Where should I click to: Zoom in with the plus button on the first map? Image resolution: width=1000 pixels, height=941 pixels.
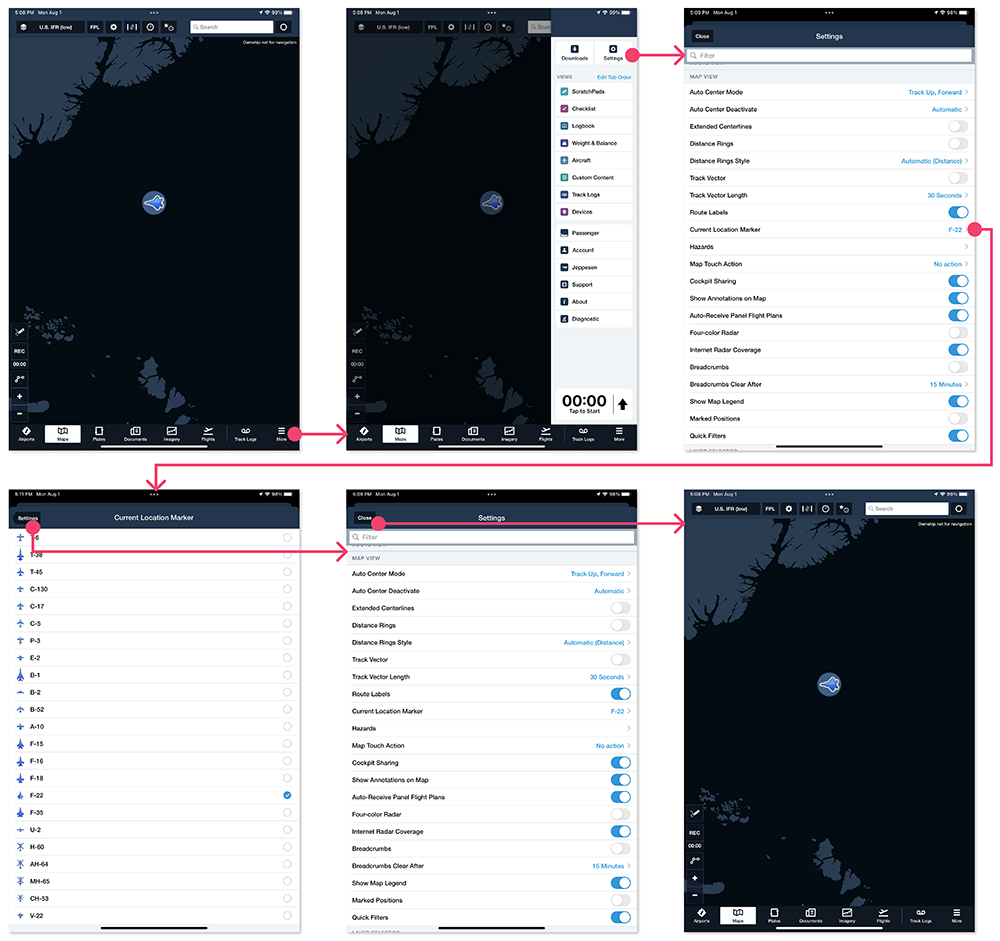coord(20,396)
